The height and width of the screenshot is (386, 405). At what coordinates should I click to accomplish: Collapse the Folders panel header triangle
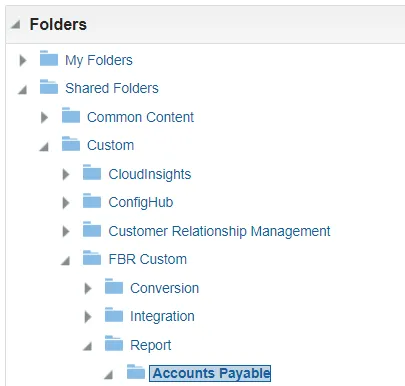tap(16, 25)
